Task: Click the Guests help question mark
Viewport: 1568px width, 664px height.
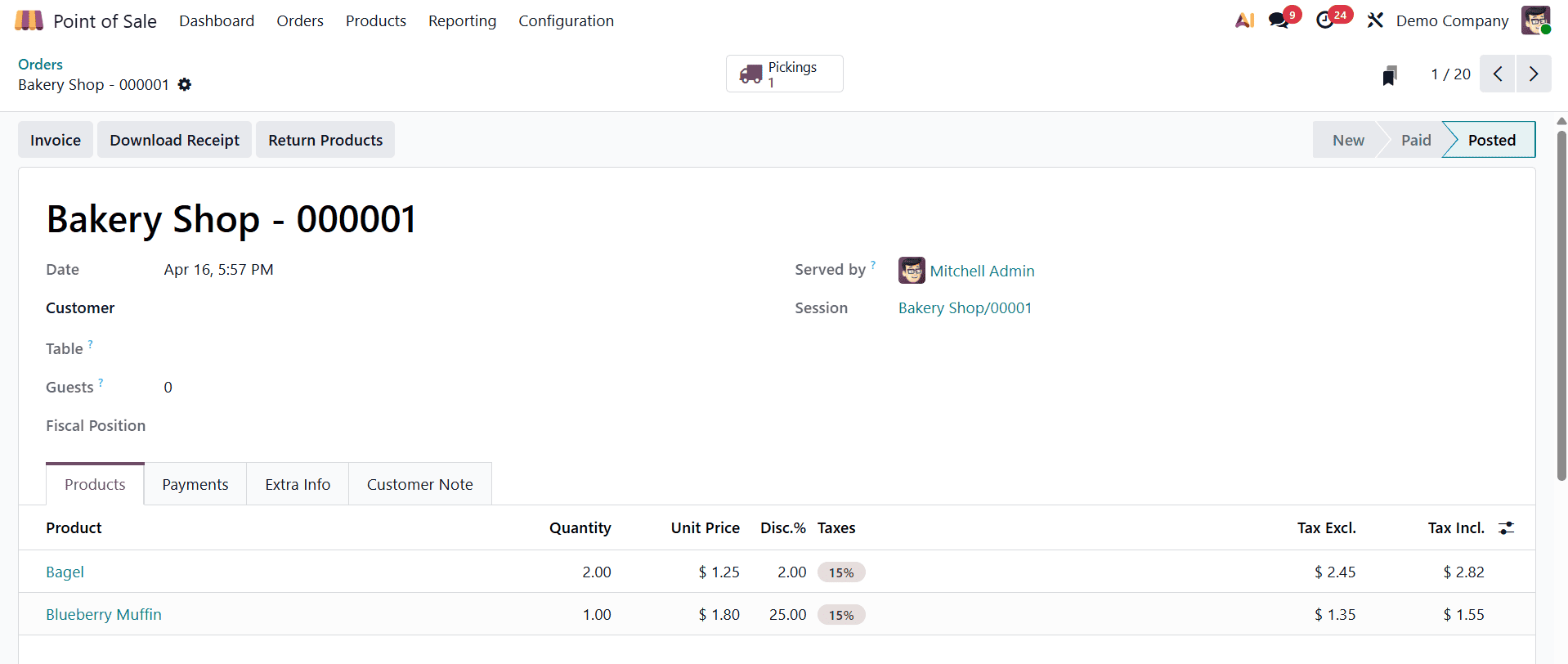Action: (x=101, y=382)
